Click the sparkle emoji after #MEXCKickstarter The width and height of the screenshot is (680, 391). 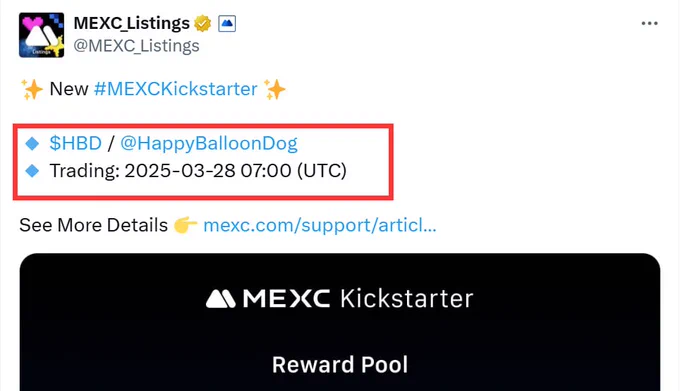[x=275, y=89]
